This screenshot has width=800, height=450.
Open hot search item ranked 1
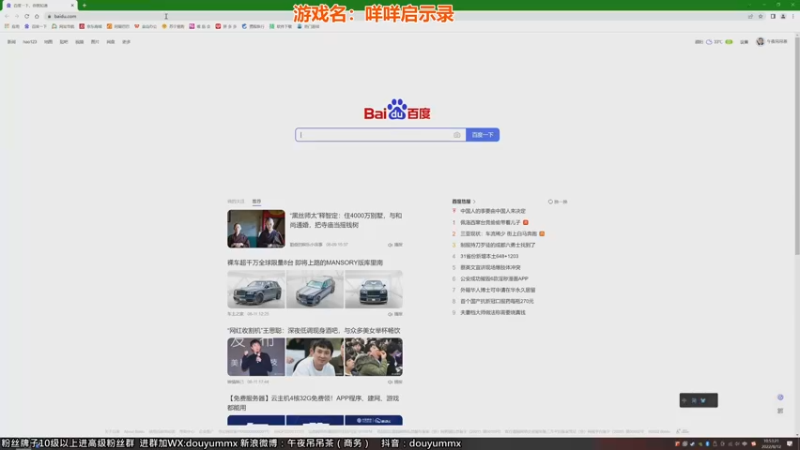[490, 222]
